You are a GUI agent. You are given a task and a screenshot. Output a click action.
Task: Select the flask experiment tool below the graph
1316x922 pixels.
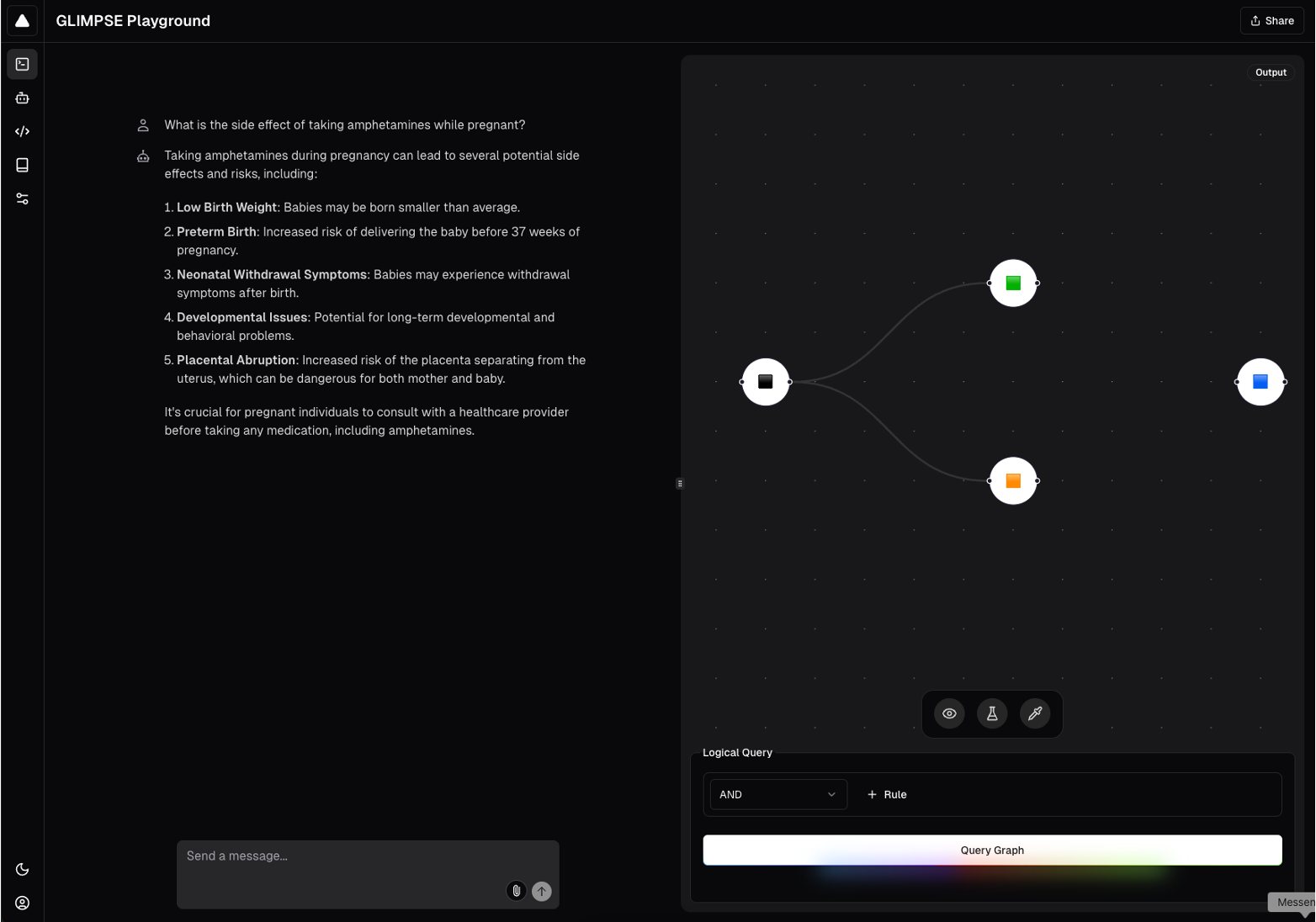point(992,713)
